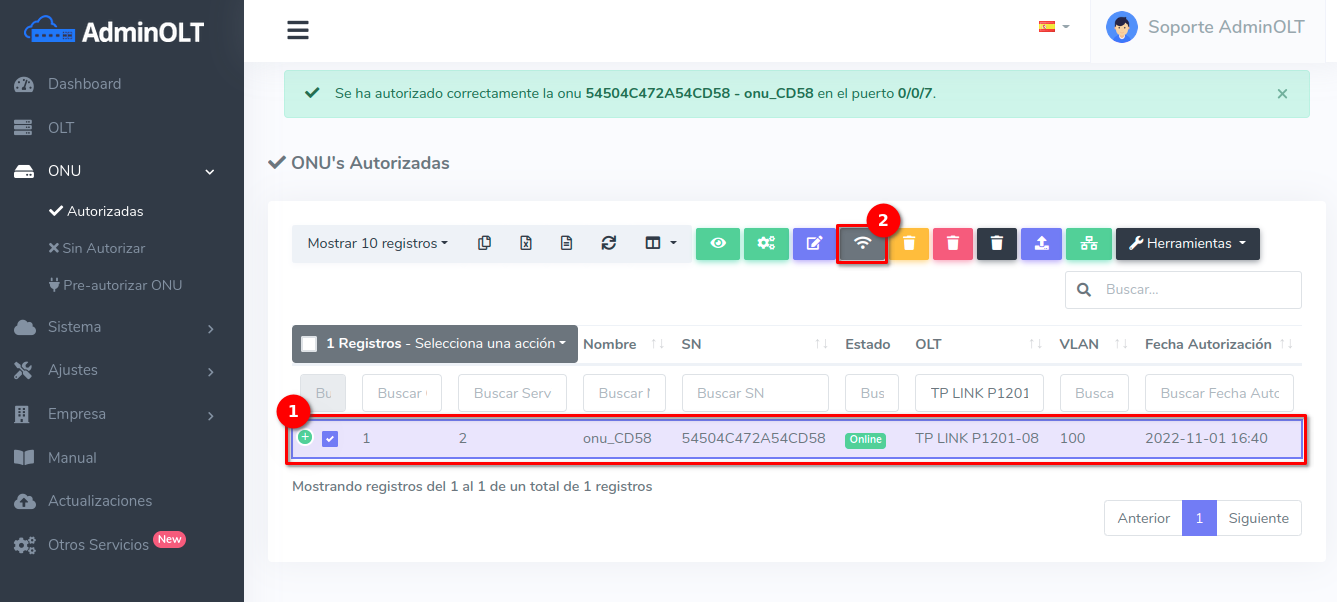Screen dimensions: 1337x602
Task: Click the Buscar search input field
Action: [x=1196, y=290]
